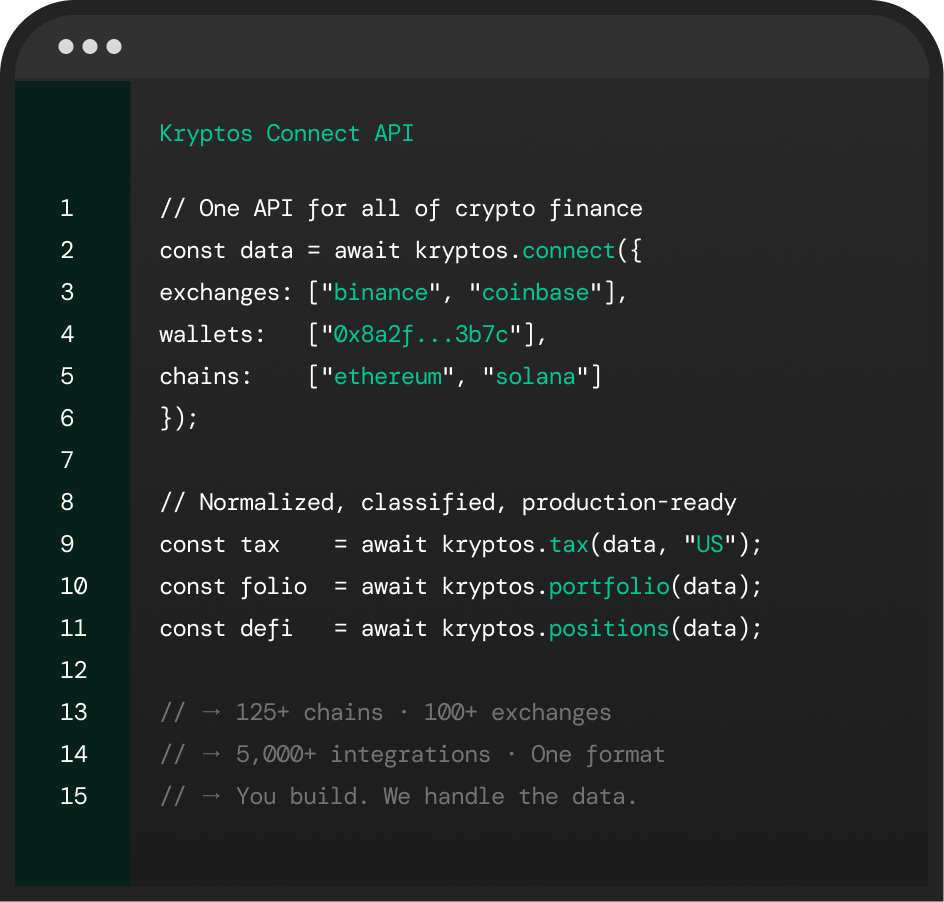
Task: Click 'const tax' declaration
Action: (220, 545)
